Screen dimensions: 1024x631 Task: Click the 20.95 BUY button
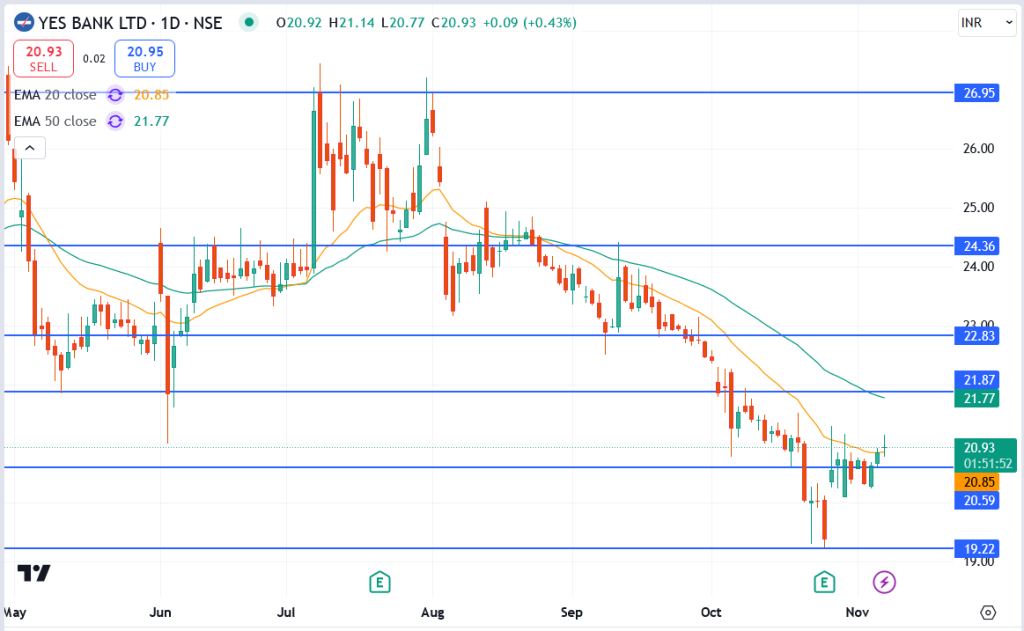pyautogui.click(x=144, y=59)
